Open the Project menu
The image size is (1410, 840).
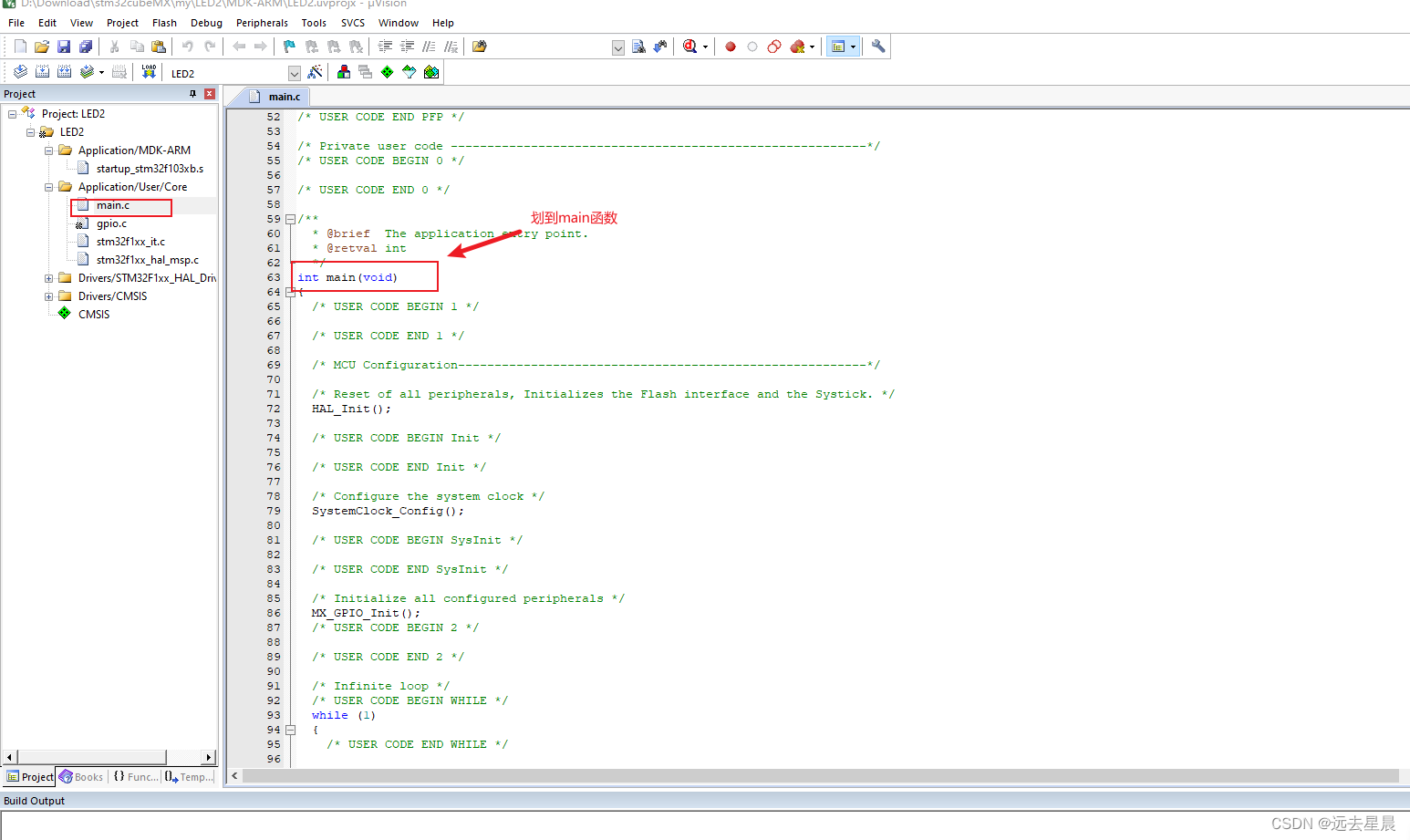pos(122,23)
